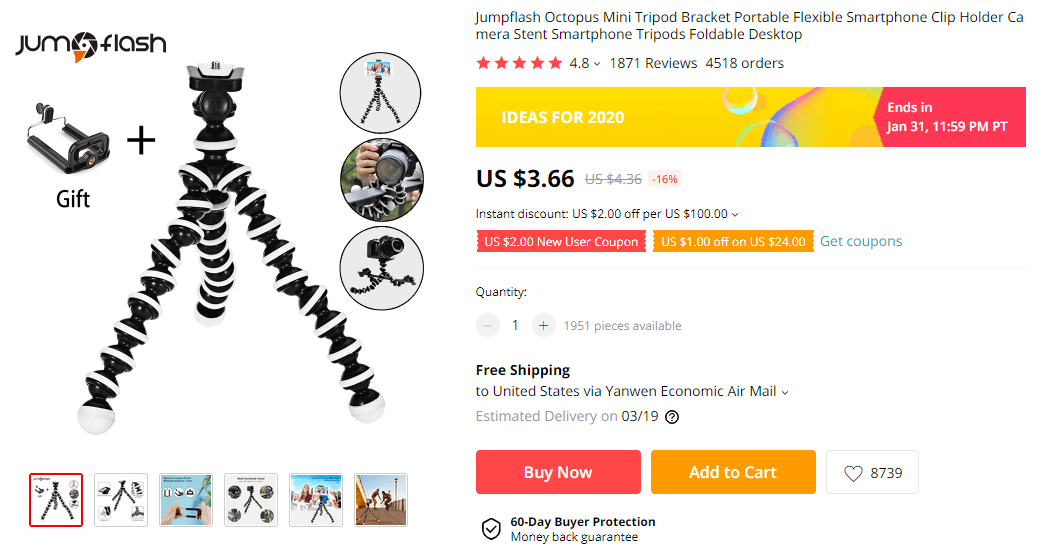This screenshot has height=555, width=1051.
Task: Open the Get coupons link
Action: pyautogui.click(x=861, y=241)
